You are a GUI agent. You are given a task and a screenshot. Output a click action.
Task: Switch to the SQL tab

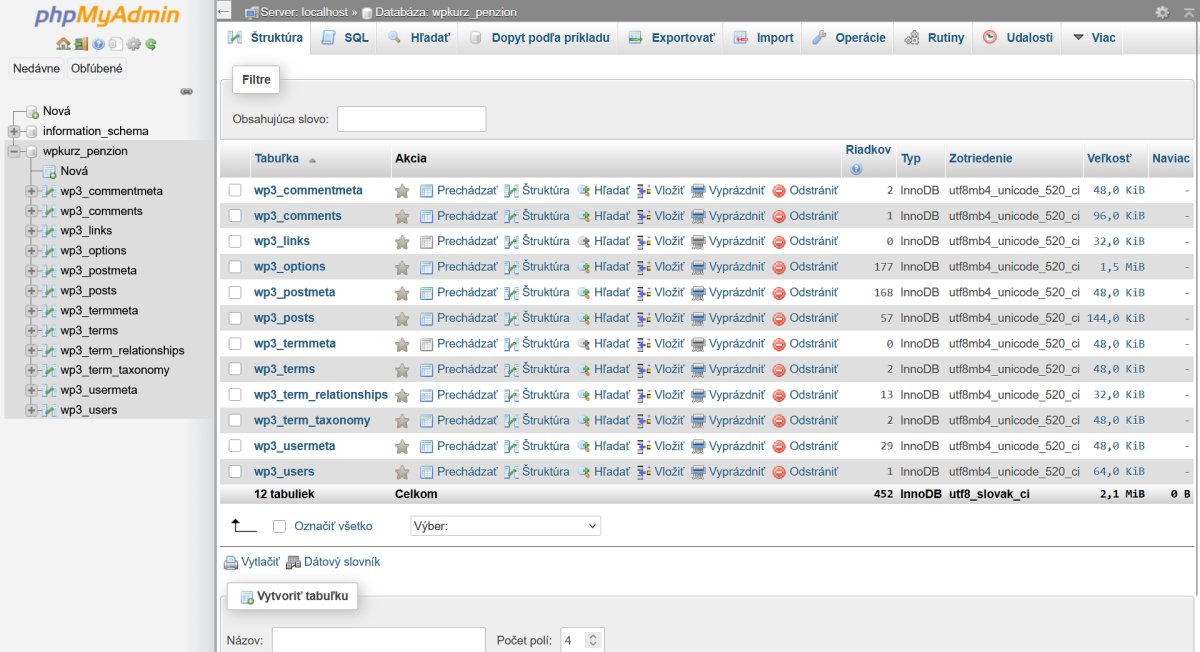click(345, 38)
